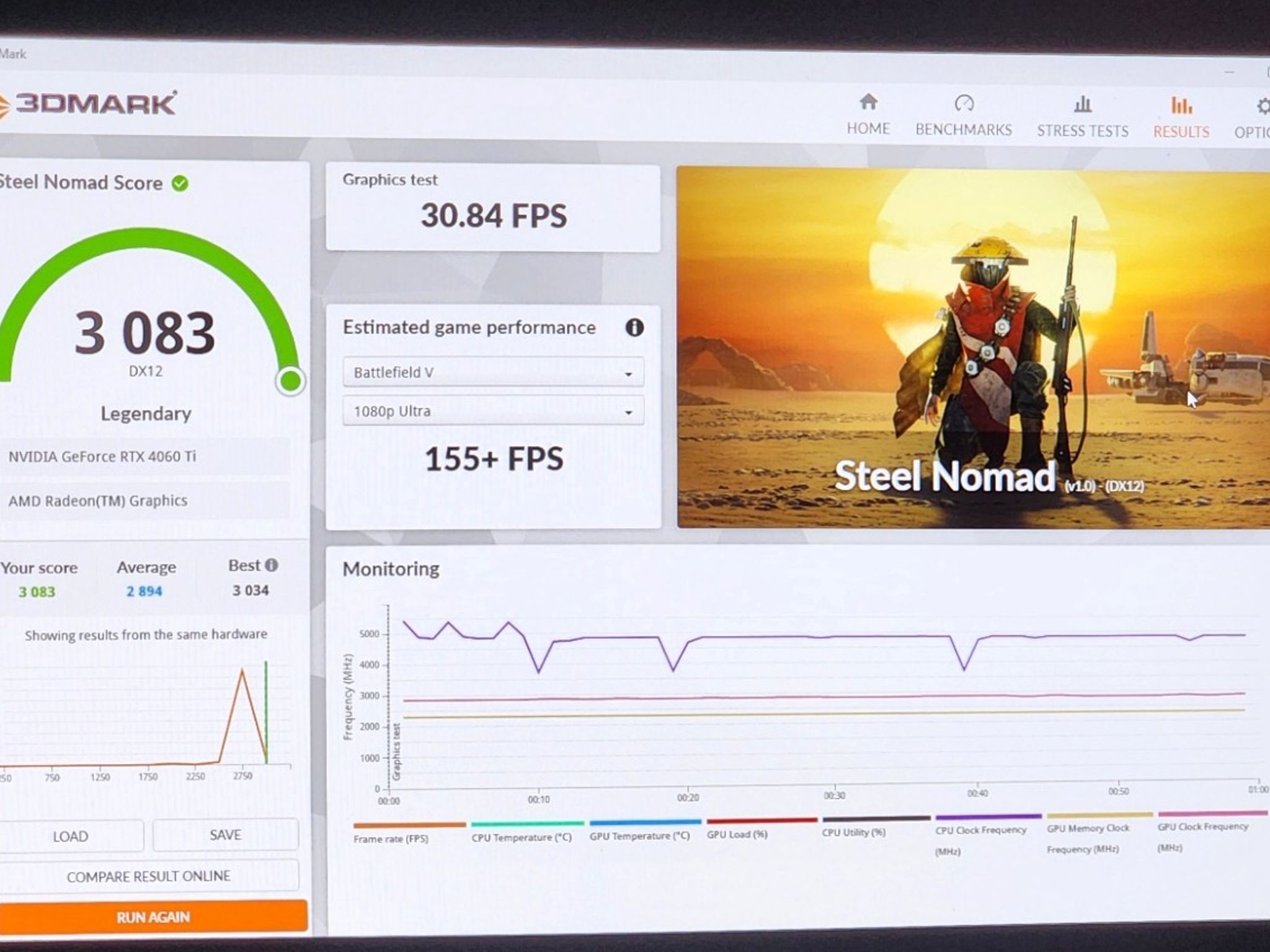Click the green validation checkmark next to score
1270x952 pixels.
point(180,183)
